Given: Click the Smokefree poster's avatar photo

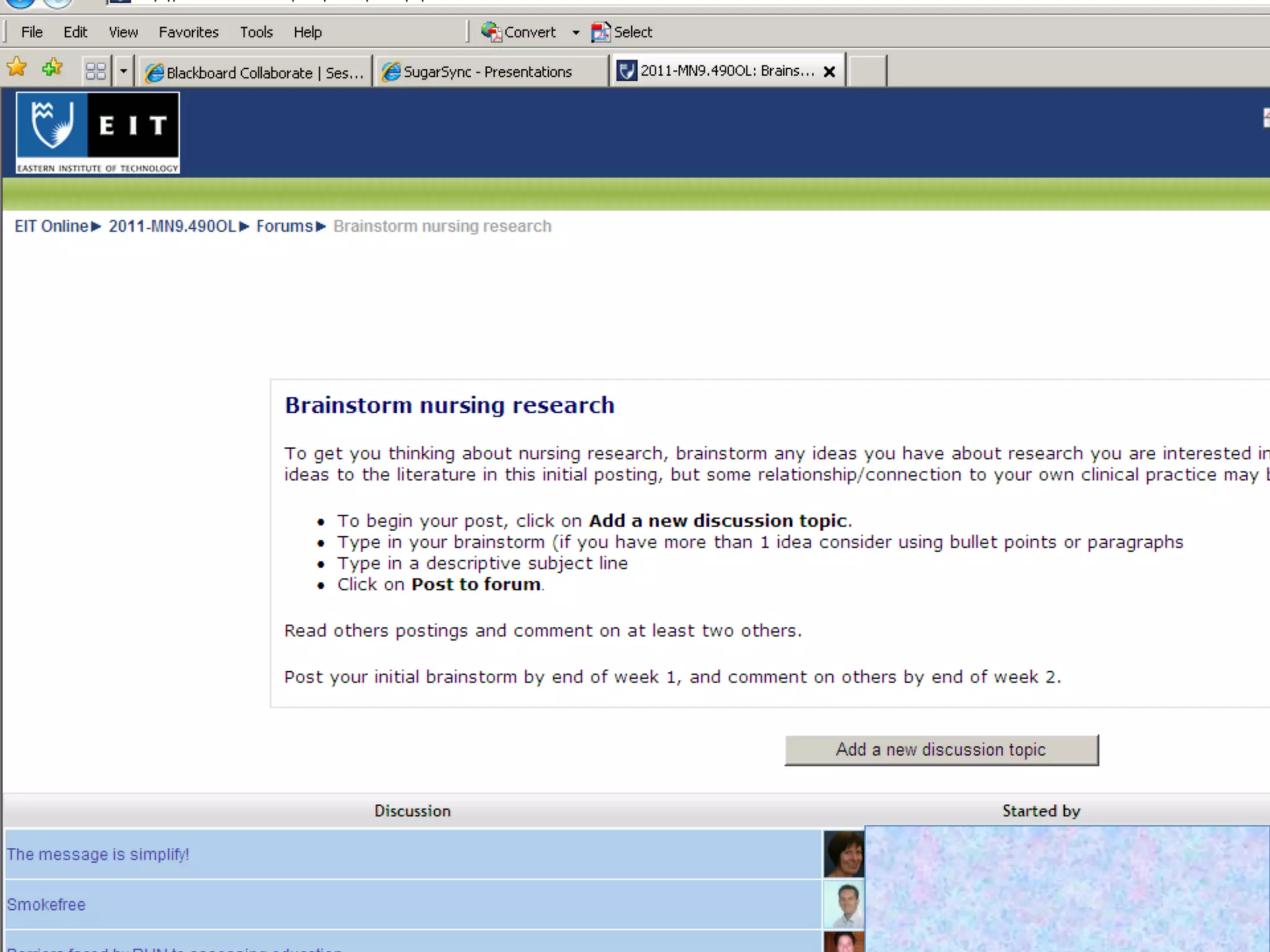Looking at the screenshot, I should 843,904.
